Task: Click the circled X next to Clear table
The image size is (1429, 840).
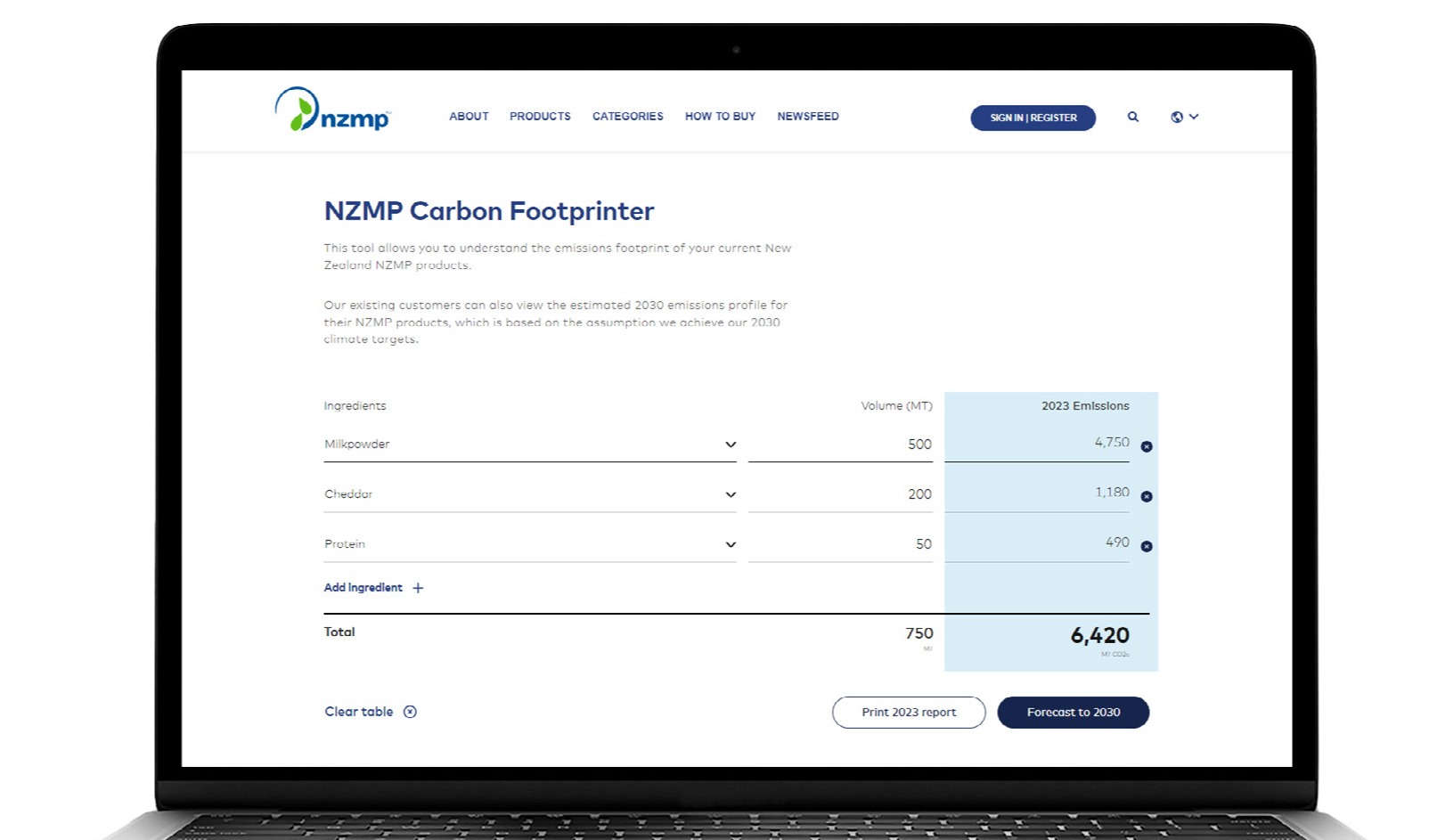Action: click(410, 712)
